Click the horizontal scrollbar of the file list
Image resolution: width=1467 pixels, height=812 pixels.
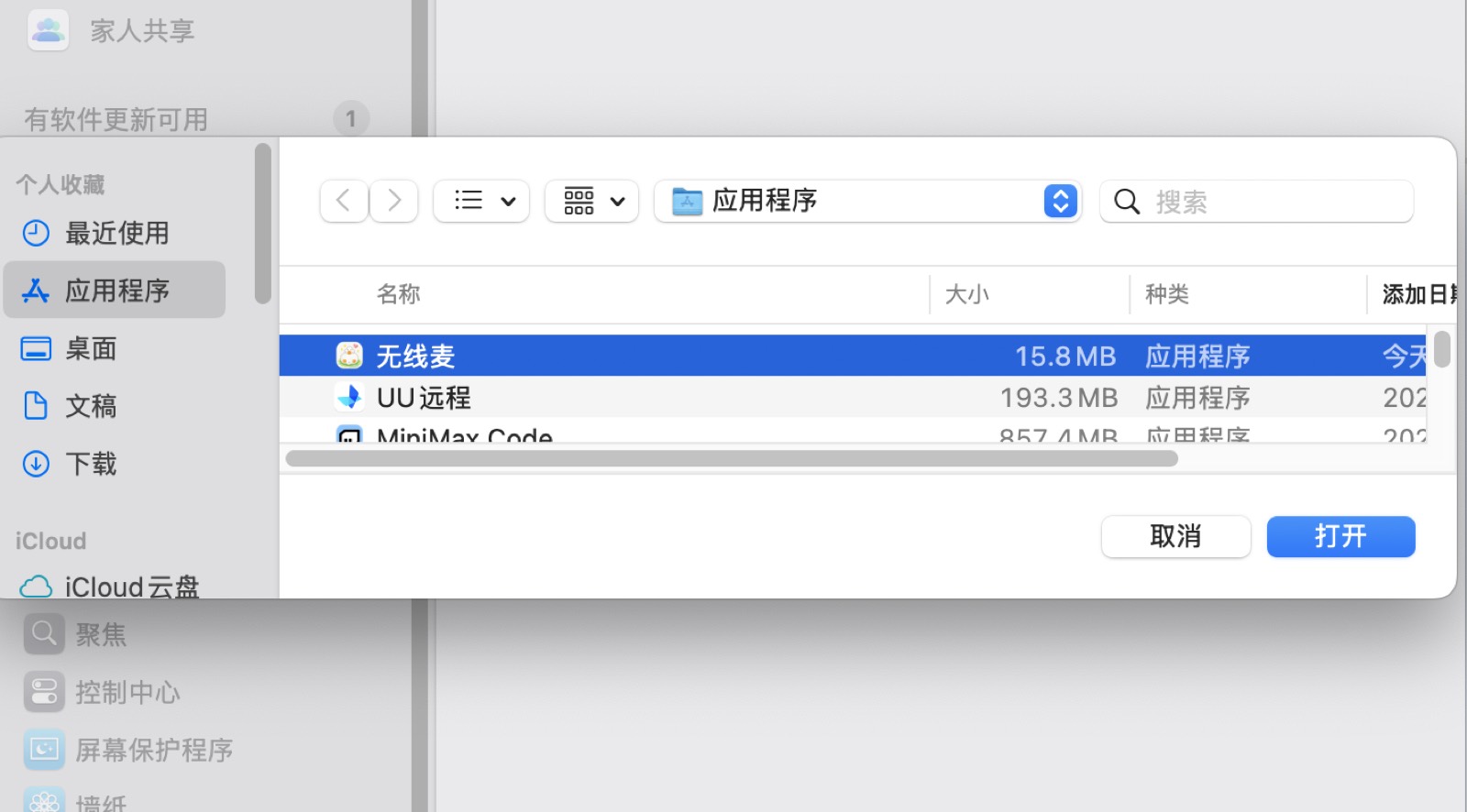click(x=732, y=458)
